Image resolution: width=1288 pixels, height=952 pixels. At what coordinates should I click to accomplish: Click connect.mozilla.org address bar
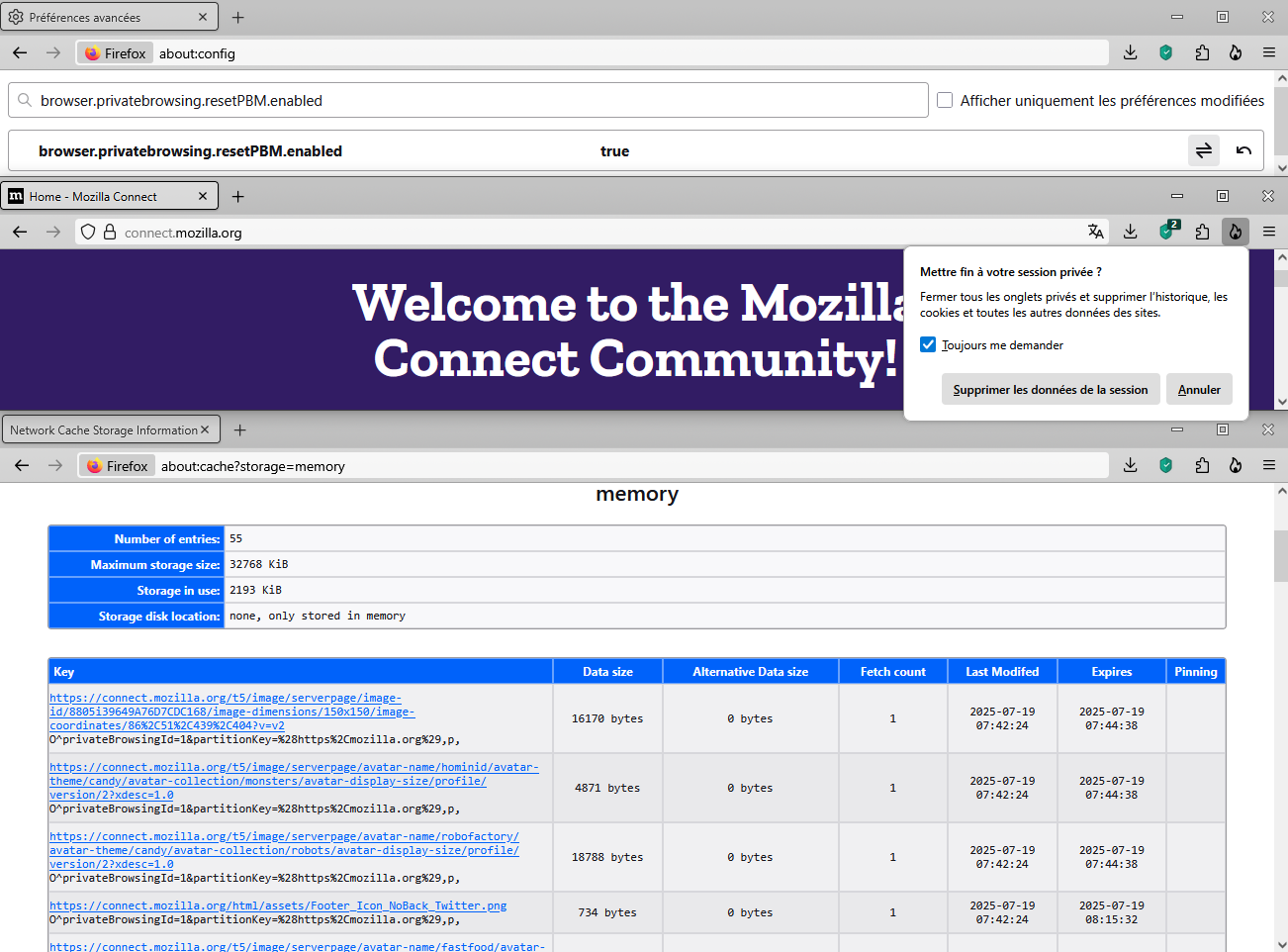coord(594,232)
